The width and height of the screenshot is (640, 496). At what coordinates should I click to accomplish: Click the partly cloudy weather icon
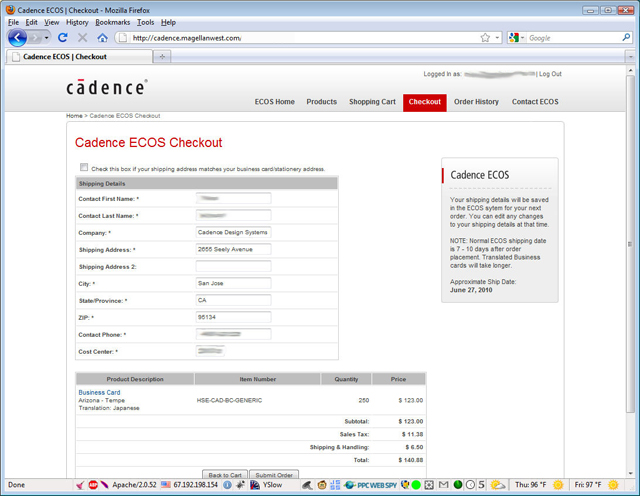pos(498,485)
